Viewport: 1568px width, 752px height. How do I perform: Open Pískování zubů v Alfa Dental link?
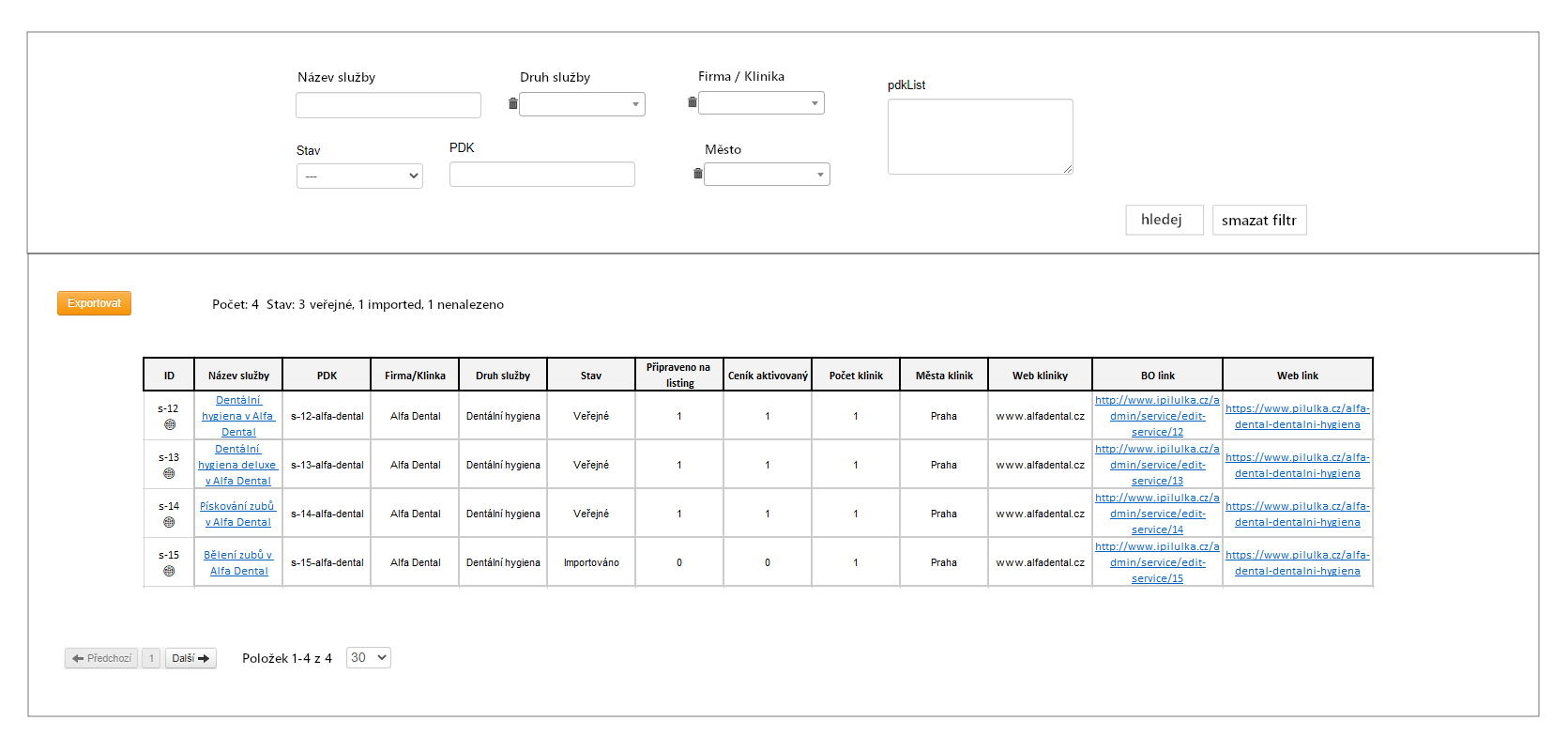click(x=238, y=514)
